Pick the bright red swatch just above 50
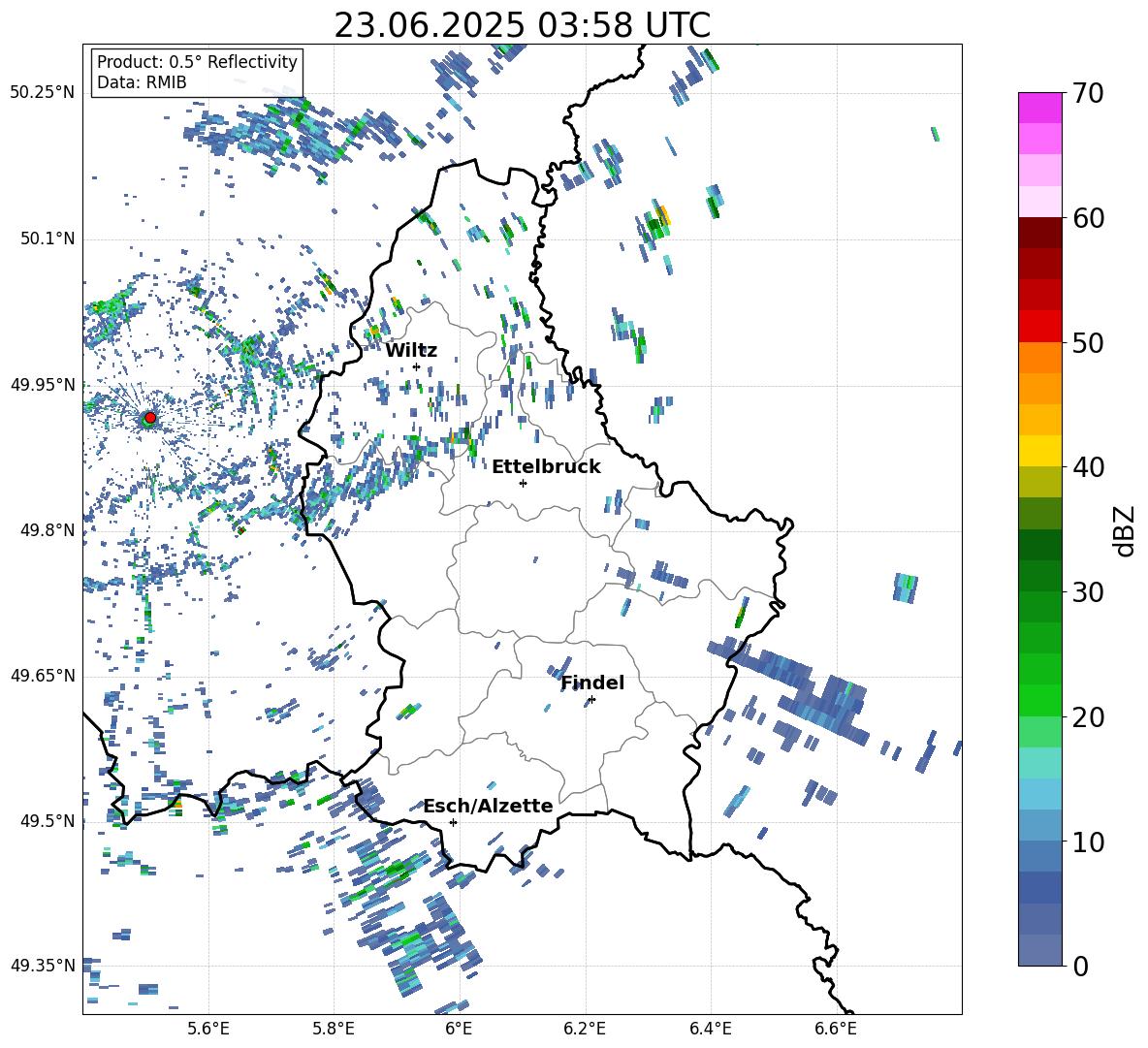This screenshot has height=1048, width=1148. click(x=1039, y=327)
